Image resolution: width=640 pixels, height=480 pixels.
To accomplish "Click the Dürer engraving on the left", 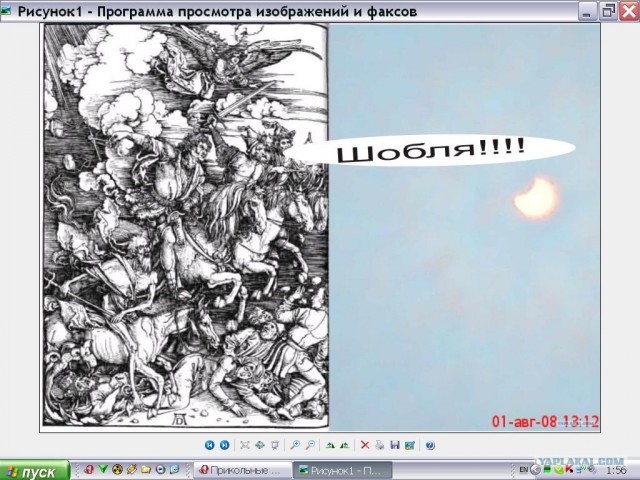I will [x=186, y=226].
